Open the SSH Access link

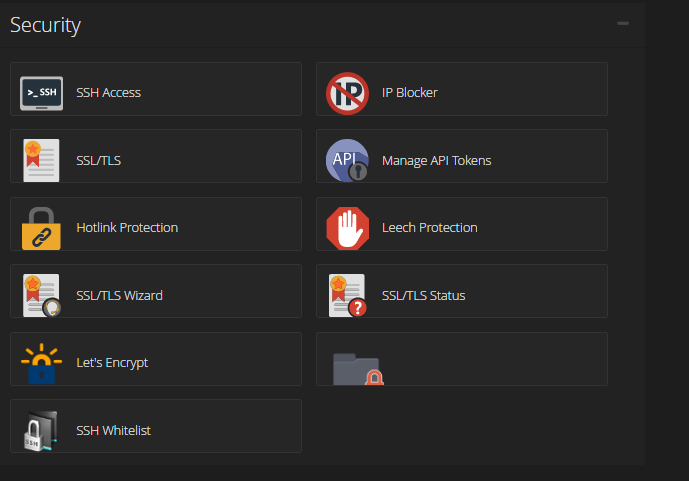click(x=108, y=93)
